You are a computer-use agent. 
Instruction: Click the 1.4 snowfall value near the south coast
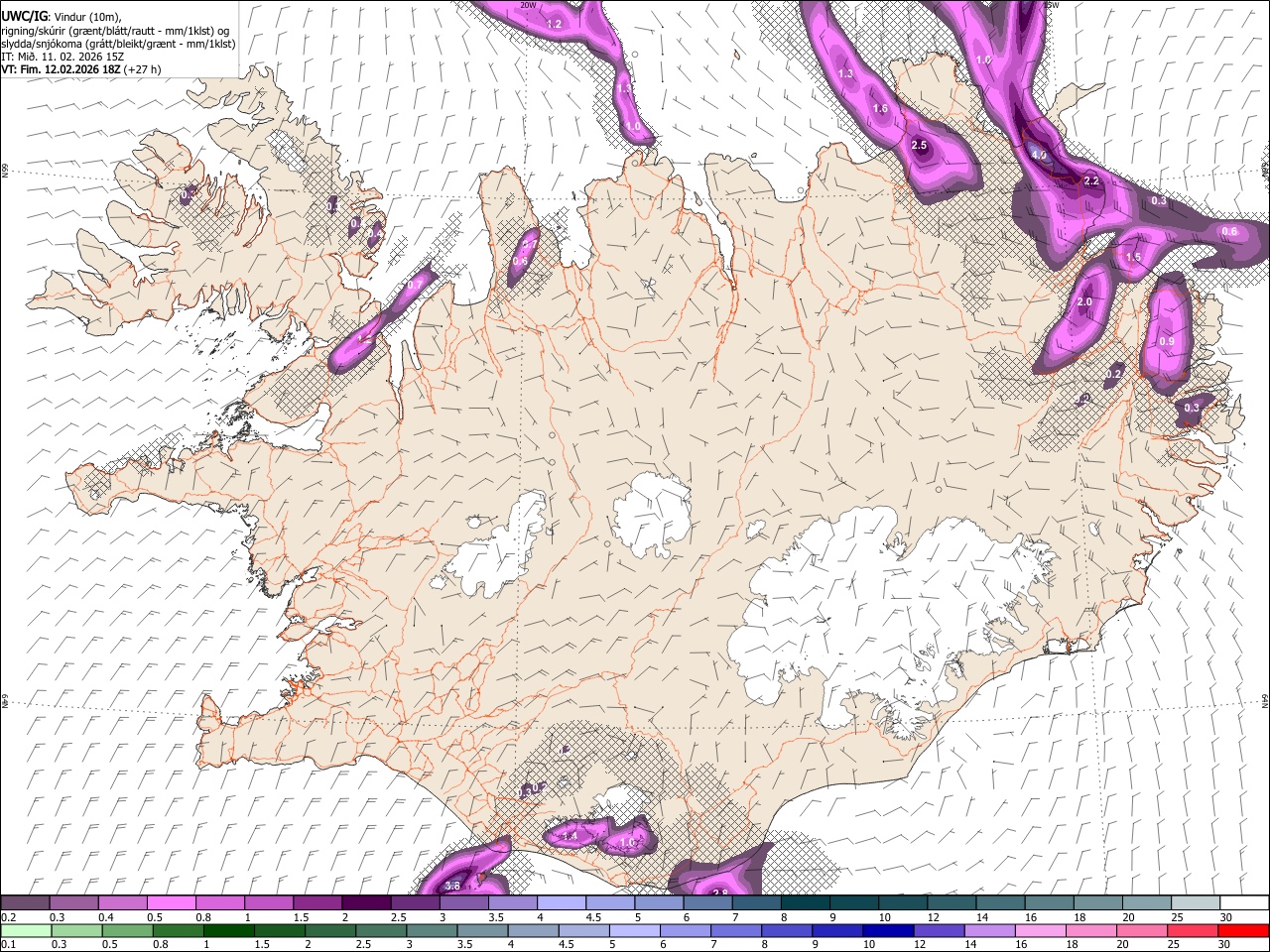click(570, 837)
